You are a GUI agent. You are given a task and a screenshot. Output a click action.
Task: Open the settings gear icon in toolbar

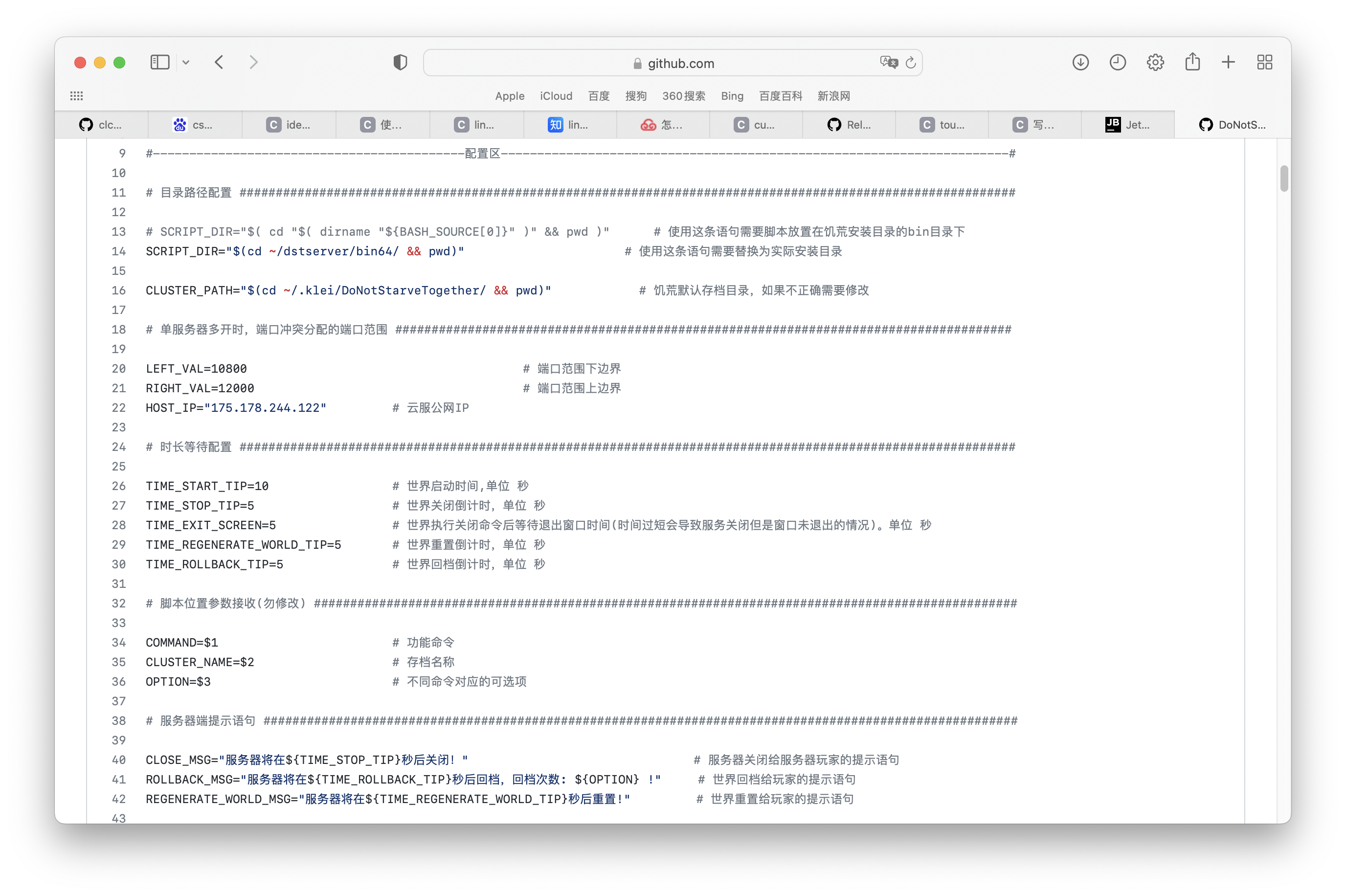tap(1155, 62)
